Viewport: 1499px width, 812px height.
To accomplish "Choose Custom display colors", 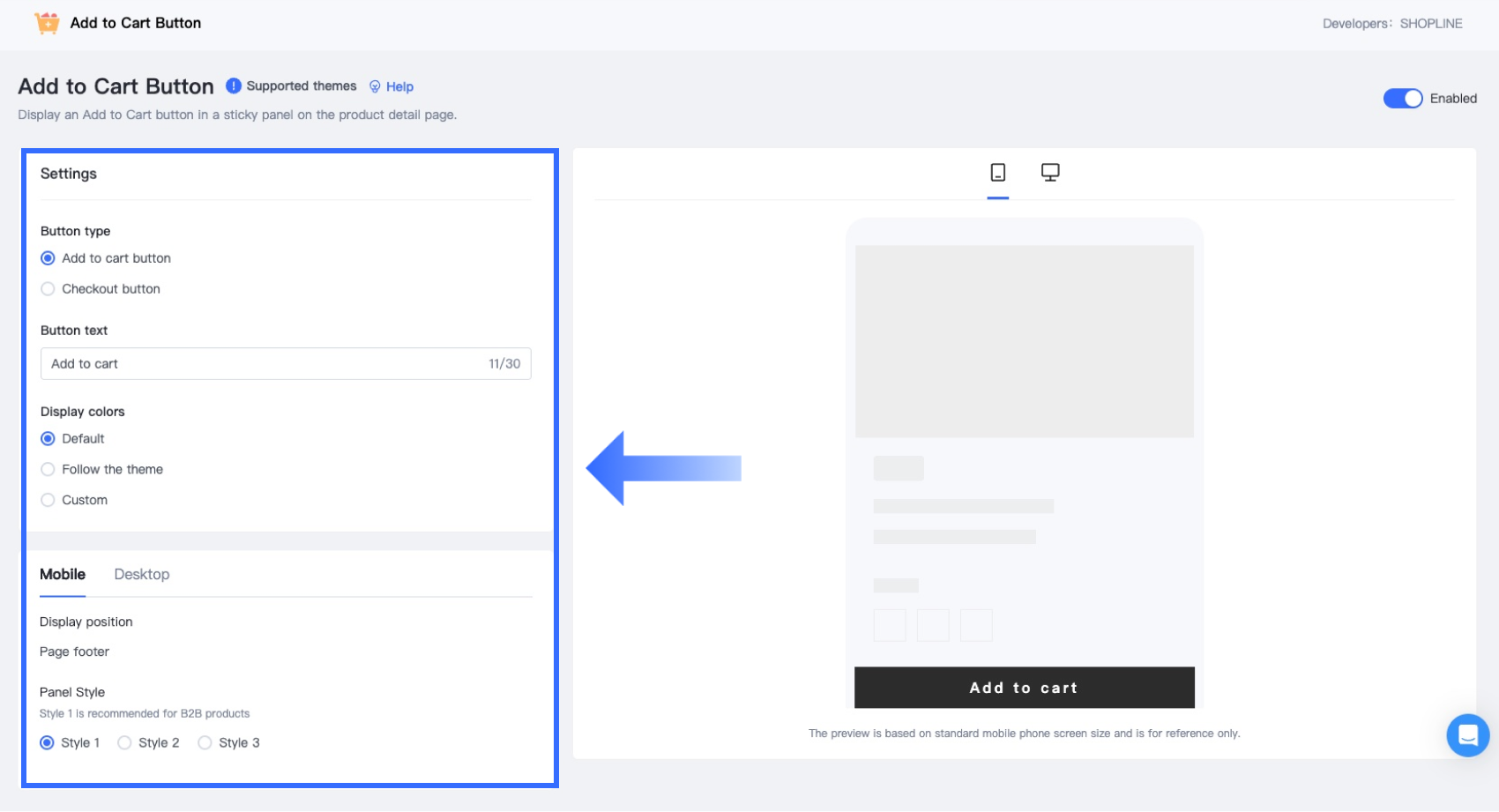I will [48, 501].
